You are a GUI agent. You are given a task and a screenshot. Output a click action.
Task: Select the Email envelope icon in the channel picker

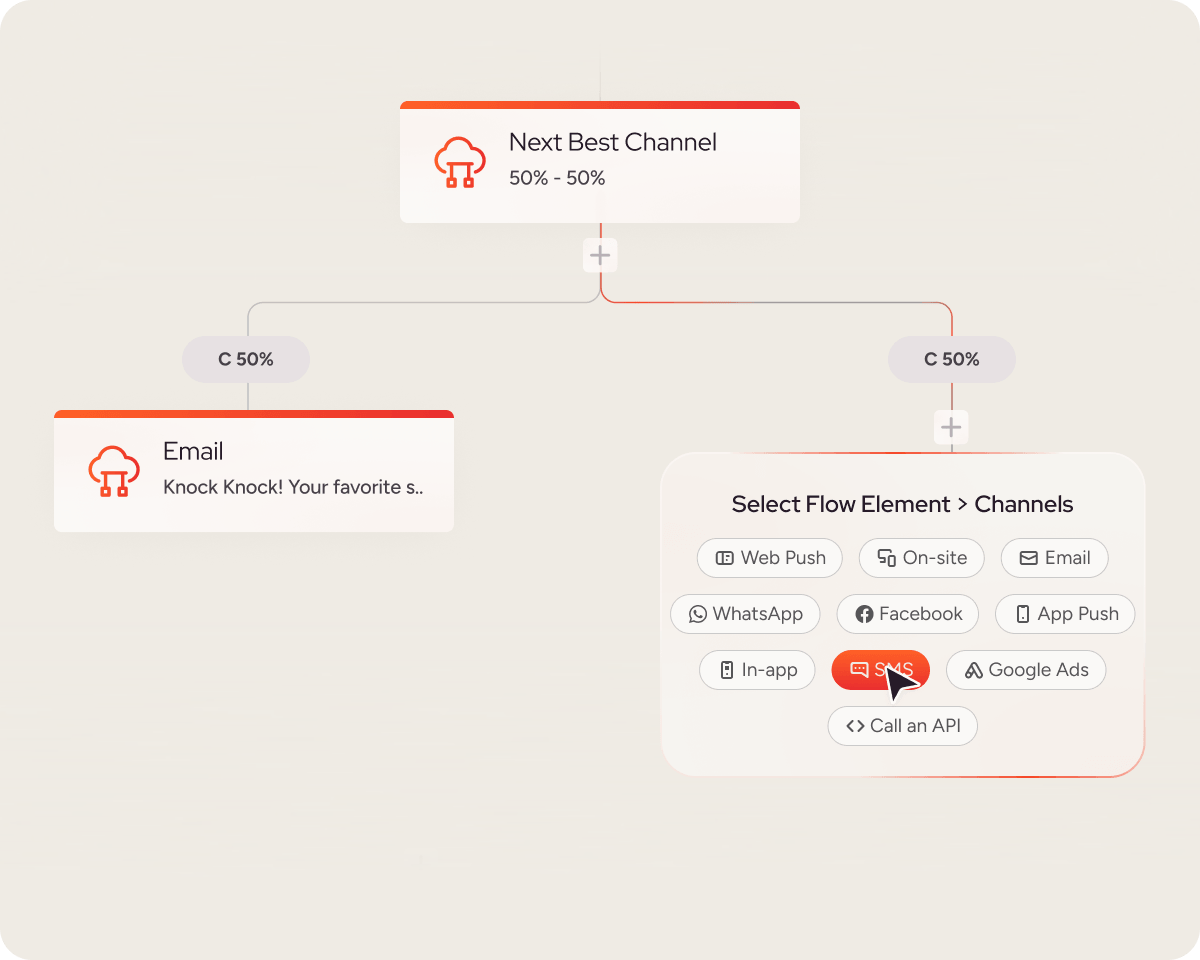tap(1029, 558)
